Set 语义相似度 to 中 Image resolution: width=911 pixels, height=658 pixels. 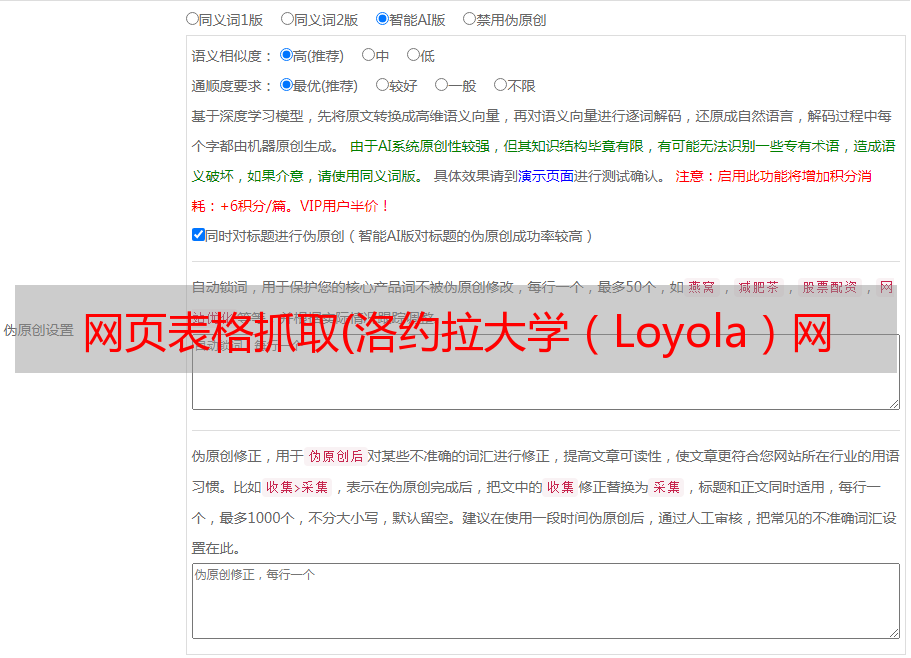[368, 55]
